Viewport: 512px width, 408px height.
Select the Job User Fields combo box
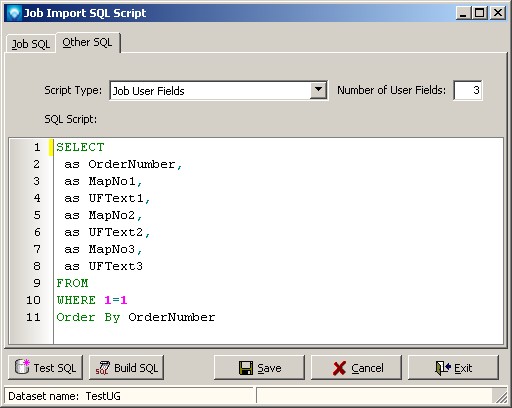click(218, 90)
